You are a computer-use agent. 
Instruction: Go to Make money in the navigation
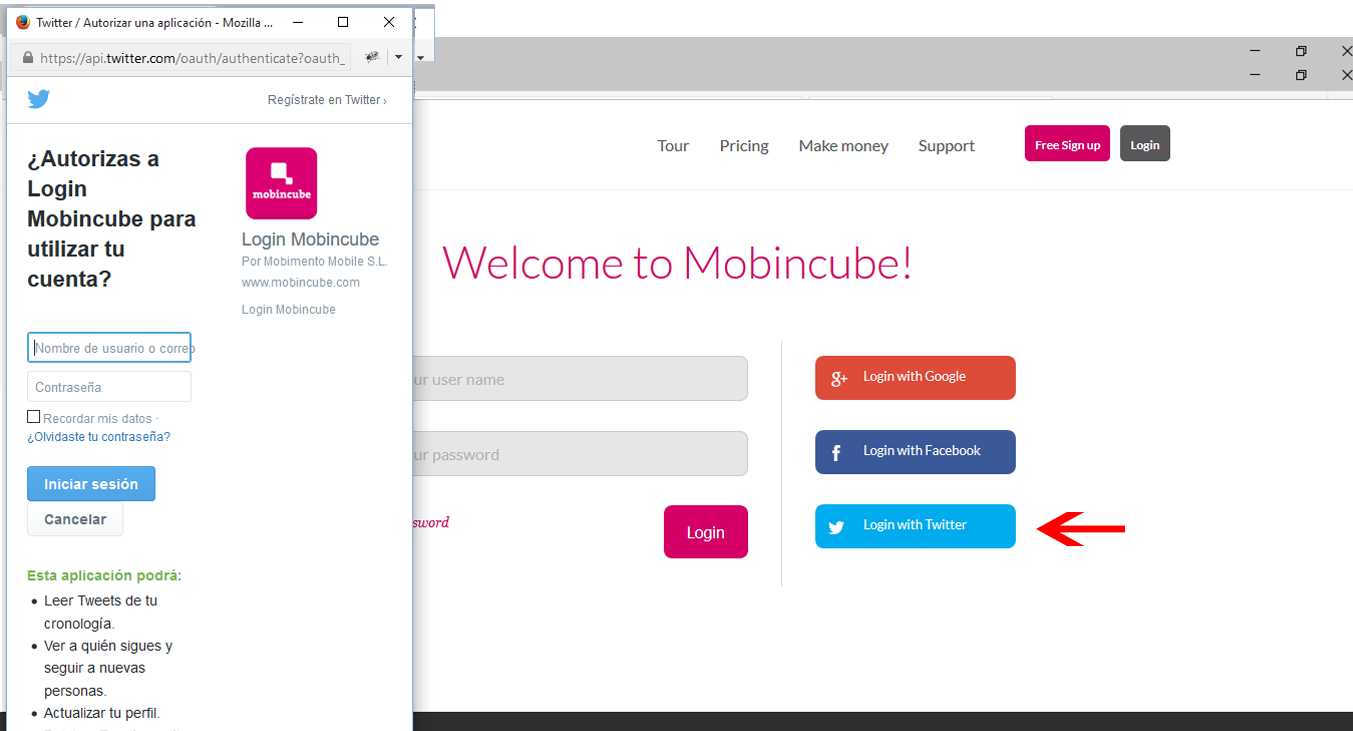point(843,146)
